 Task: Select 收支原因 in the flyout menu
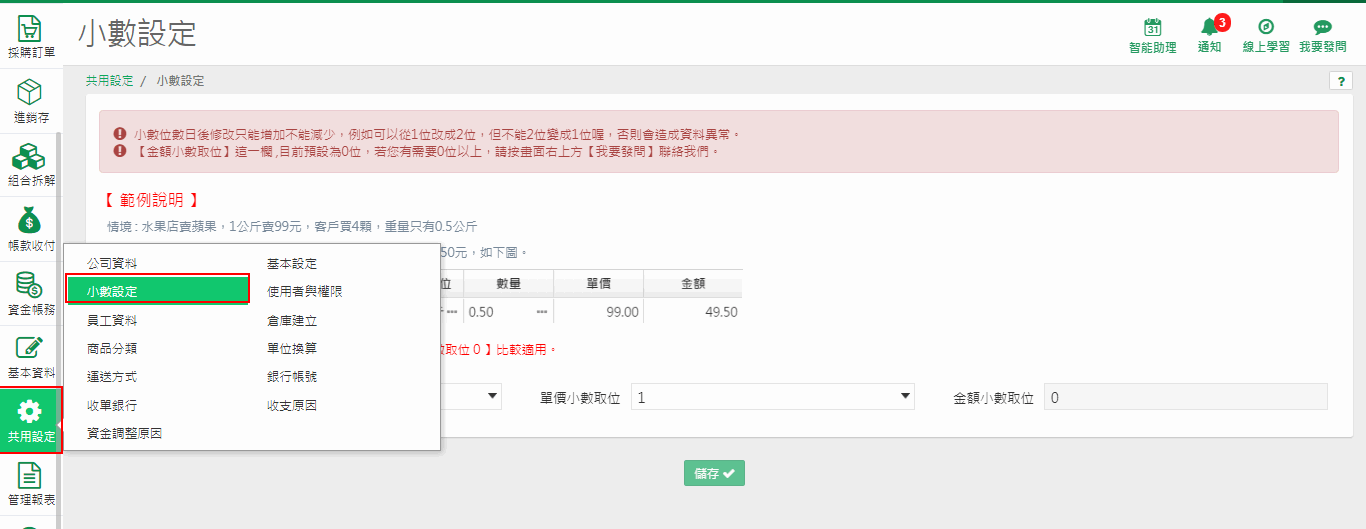(x=292, y=405)
